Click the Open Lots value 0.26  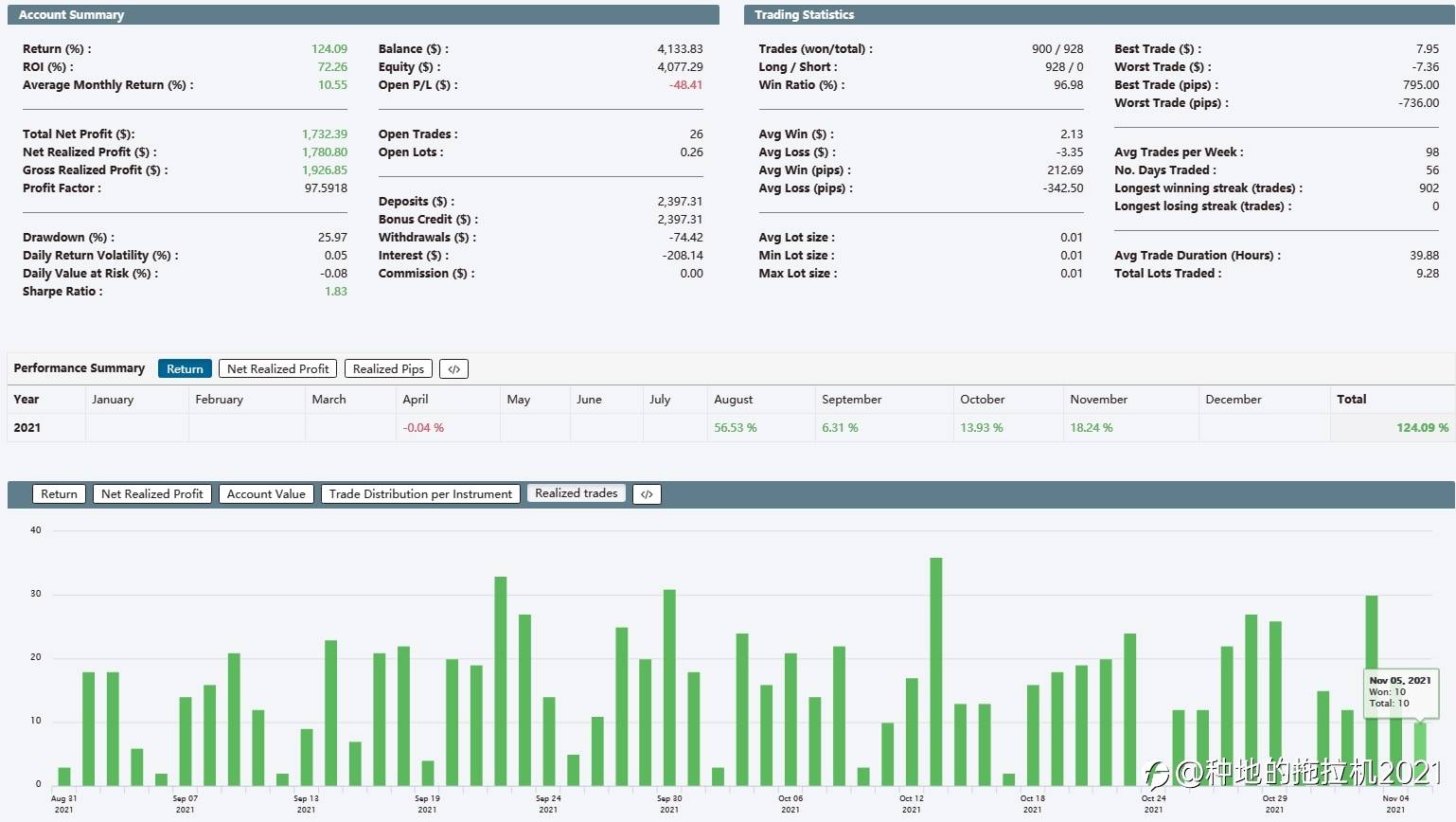point(692,152)
